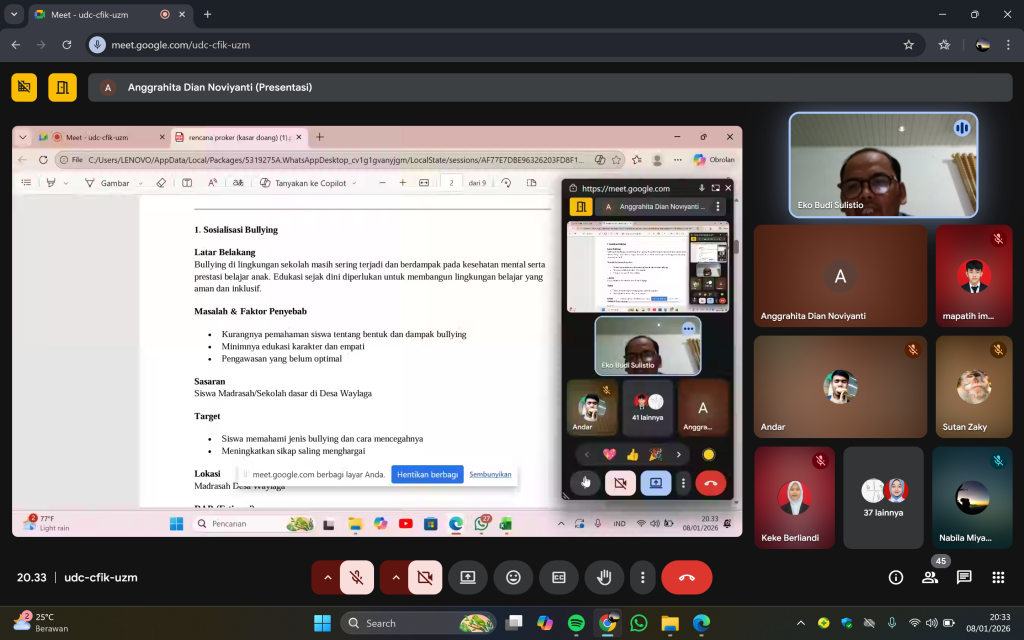
Task: Toggle closed captions button
Action: (x=559, y=578)
